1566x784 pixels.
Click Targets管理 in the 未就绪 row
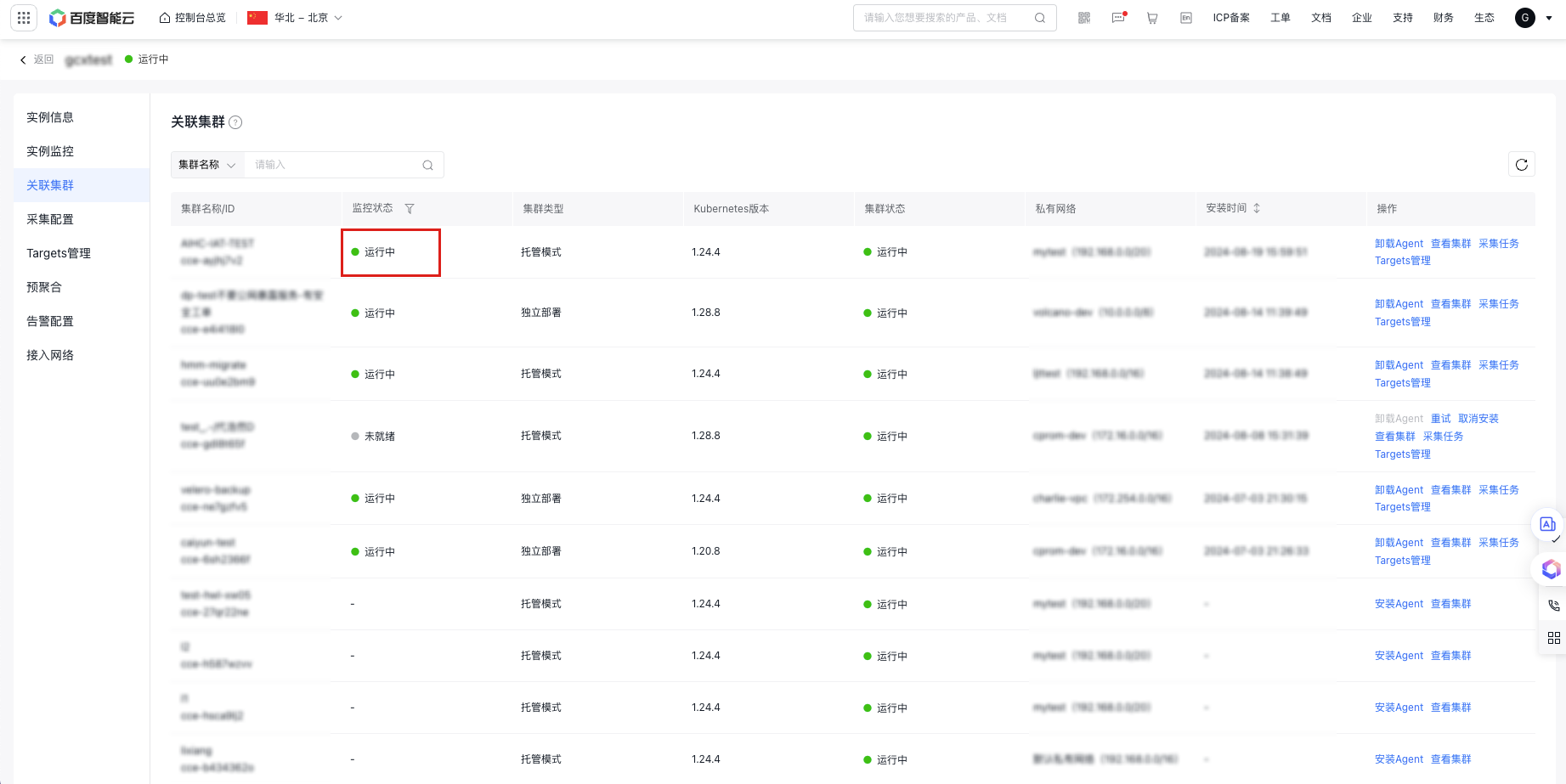pos(1403,454)
